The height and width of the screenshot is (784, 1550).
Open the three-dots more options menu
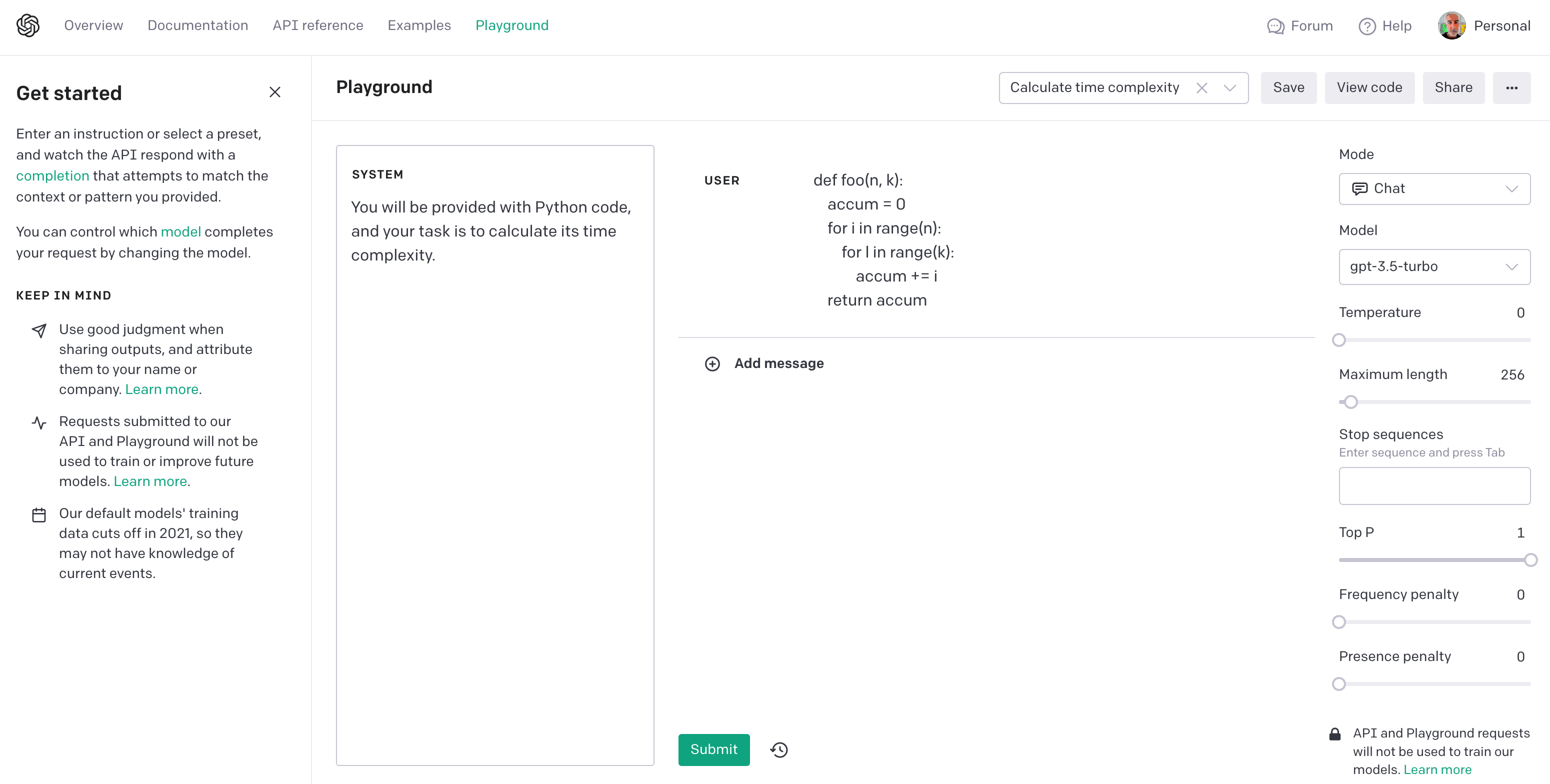tap(1511, 88)
